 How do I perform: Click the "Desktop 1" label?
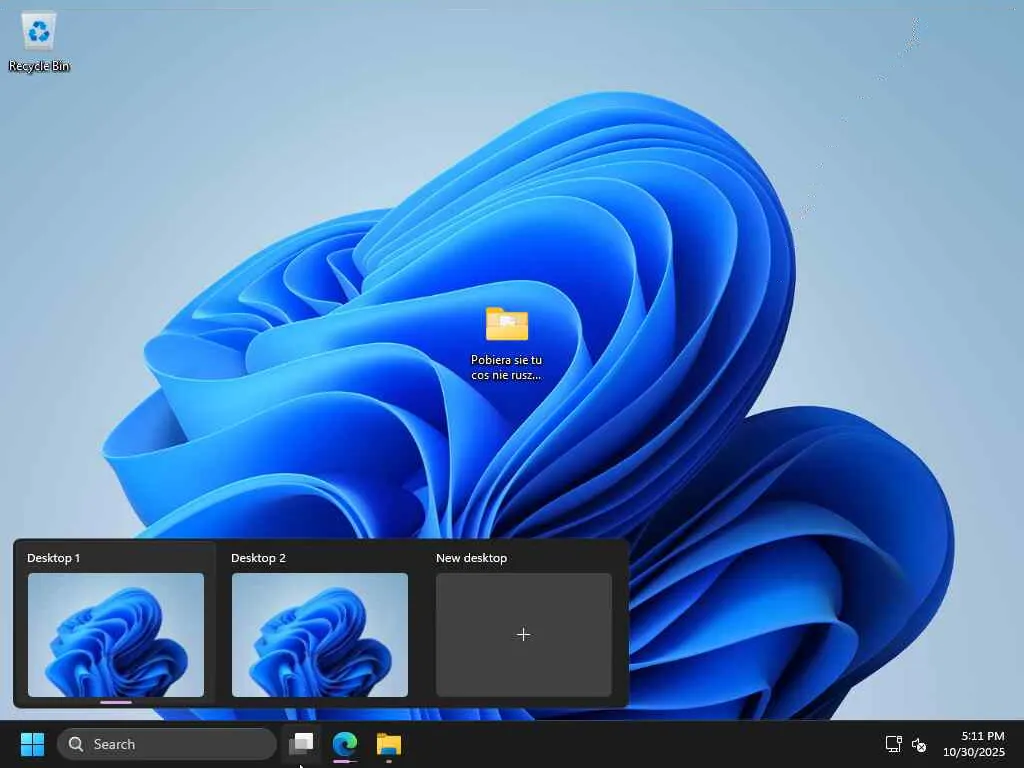point(54,558)
